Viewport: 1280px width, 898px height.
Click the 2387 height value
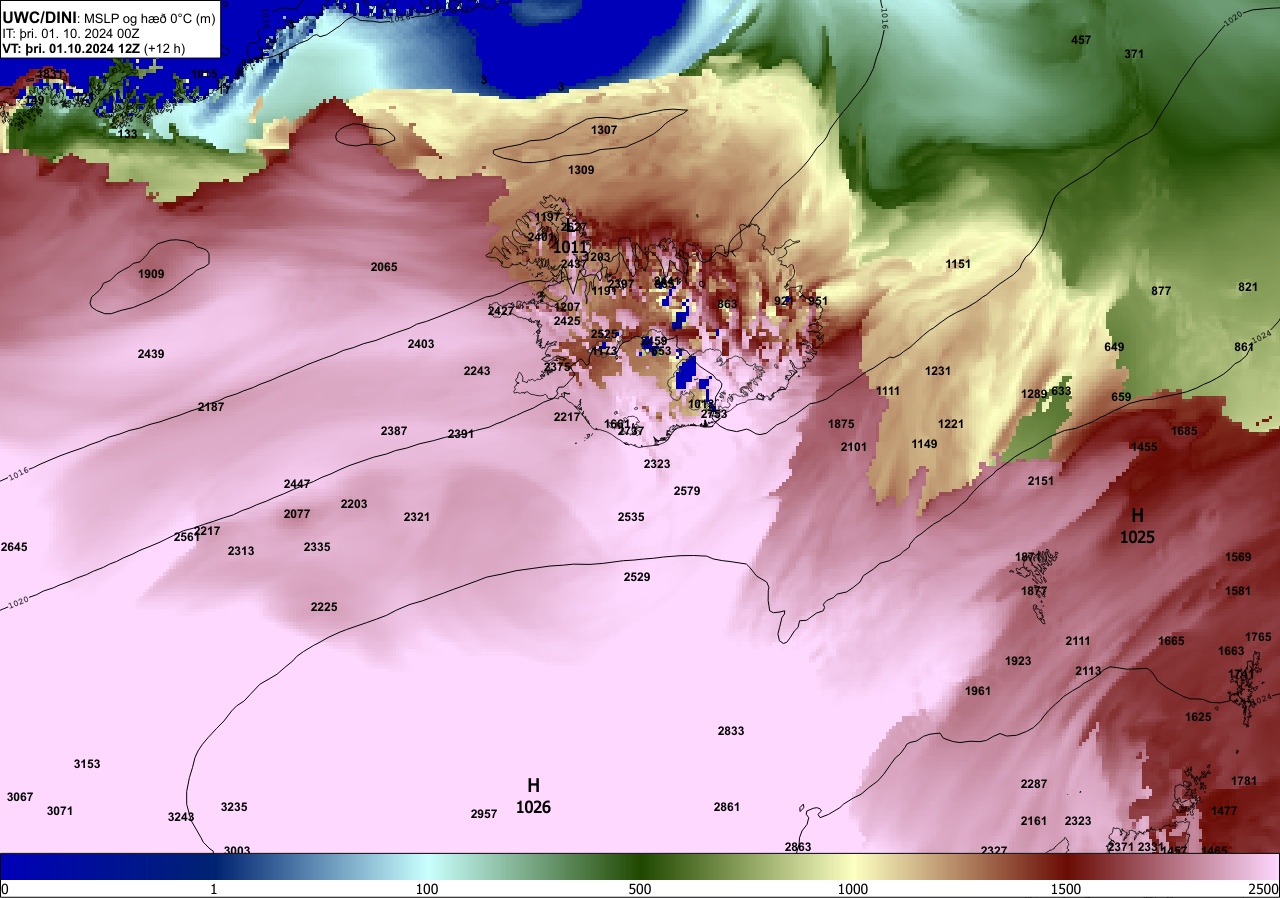point(394,431)
